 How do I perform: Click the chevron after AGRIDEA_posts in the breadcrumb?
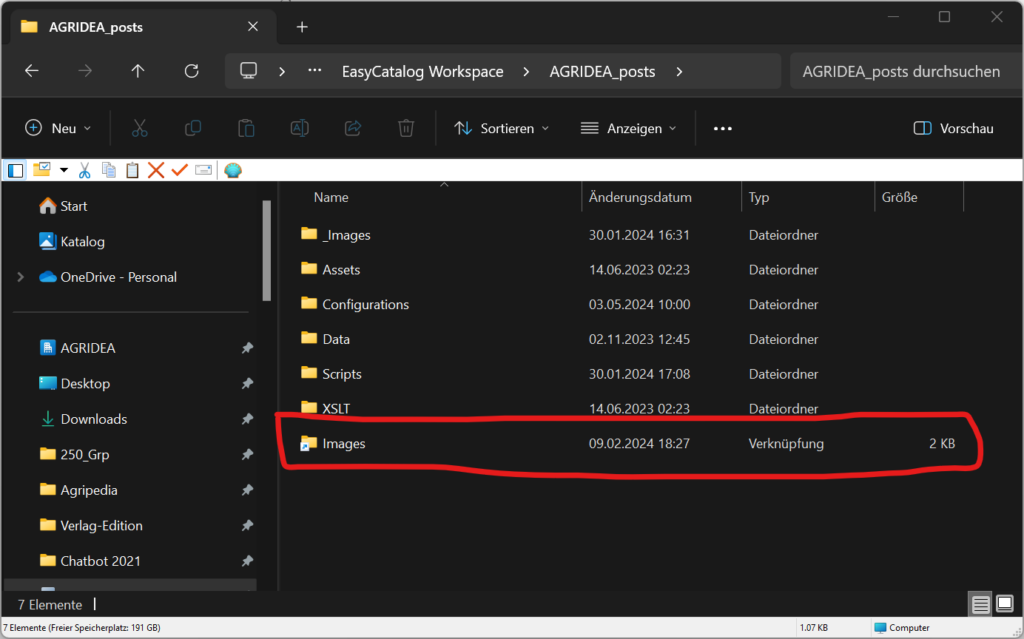679,71
